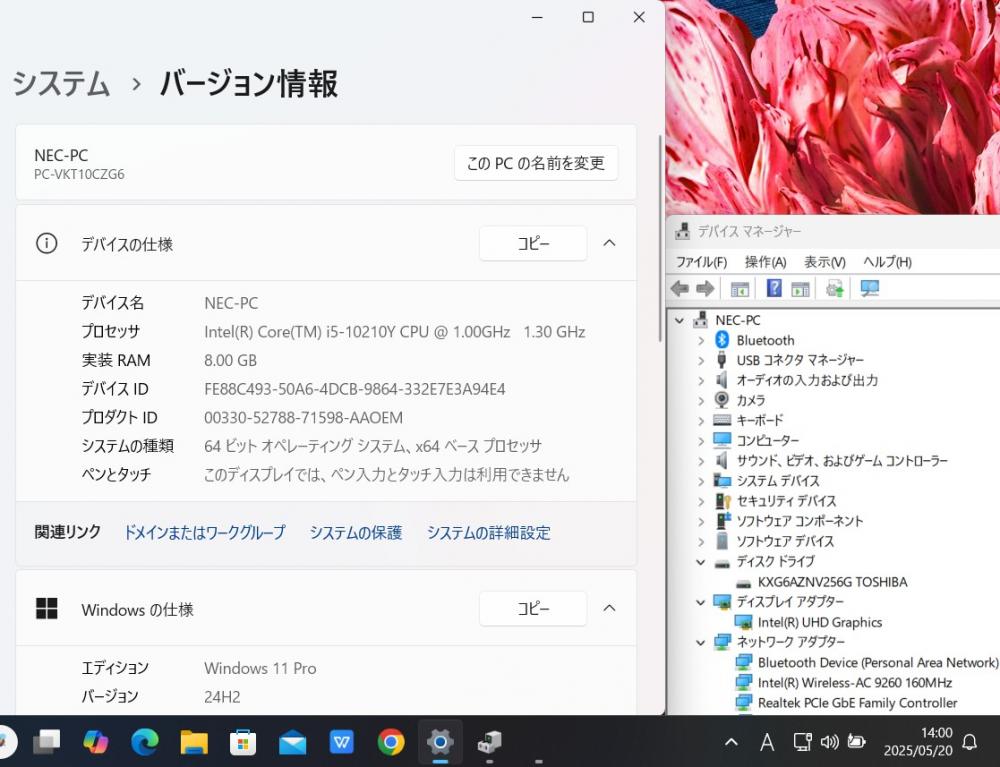Open WPS Office from the taskbar

(x=342, y=741)
